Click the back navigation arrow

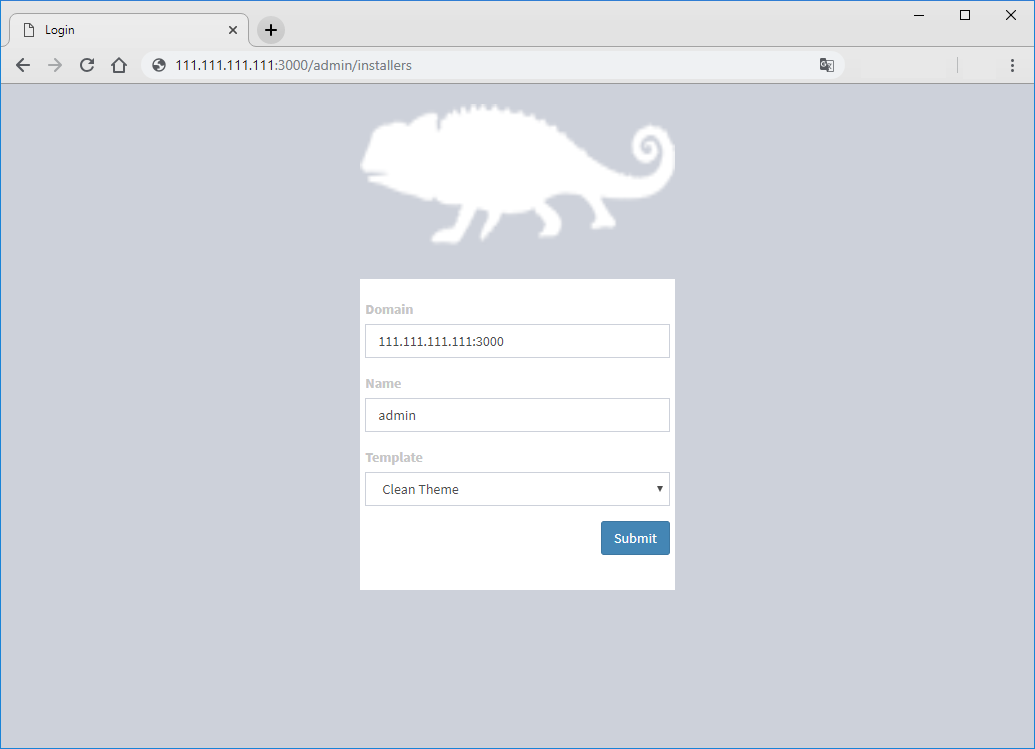(23, 65)
